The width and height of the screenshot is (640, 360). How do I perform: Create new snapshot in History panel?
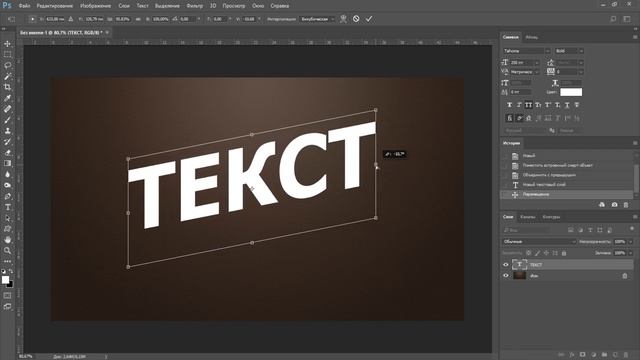click(614, 204)
